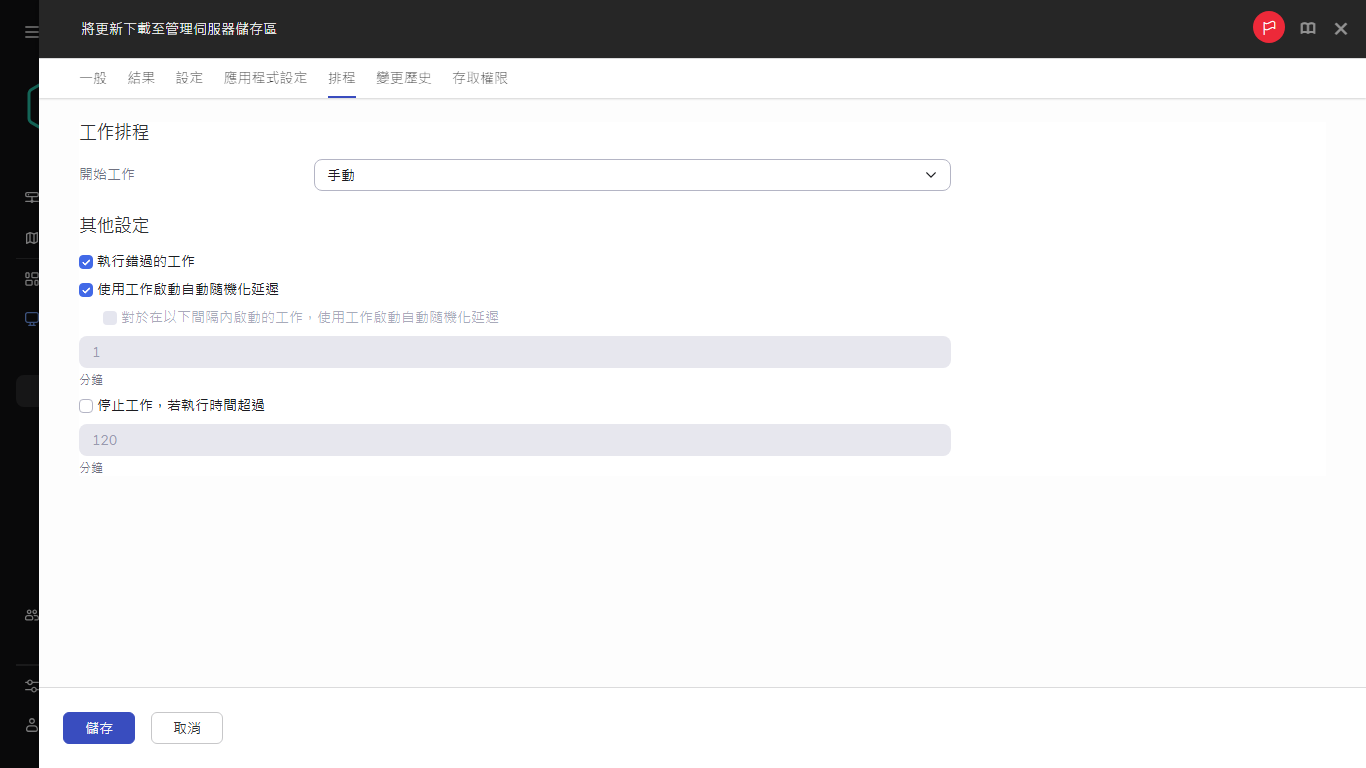Click the 取消 button
The height and width of the screenshot is (768, 1366).
[186, 728]
